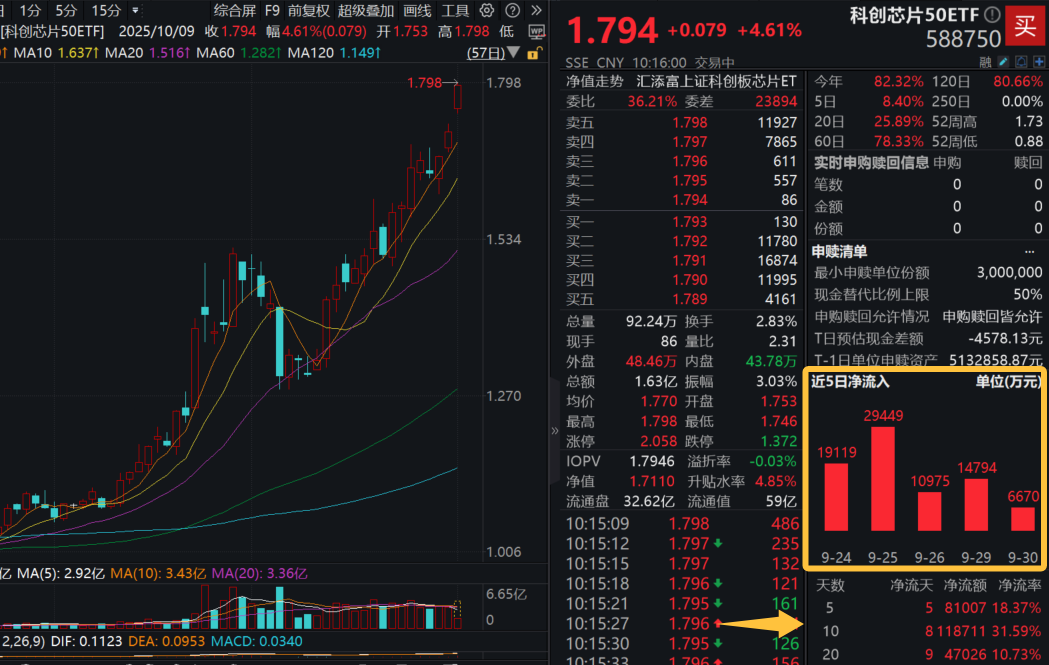Open the alert bell icon
This screenshot has height=665, width=1049.
(1021, 62)
